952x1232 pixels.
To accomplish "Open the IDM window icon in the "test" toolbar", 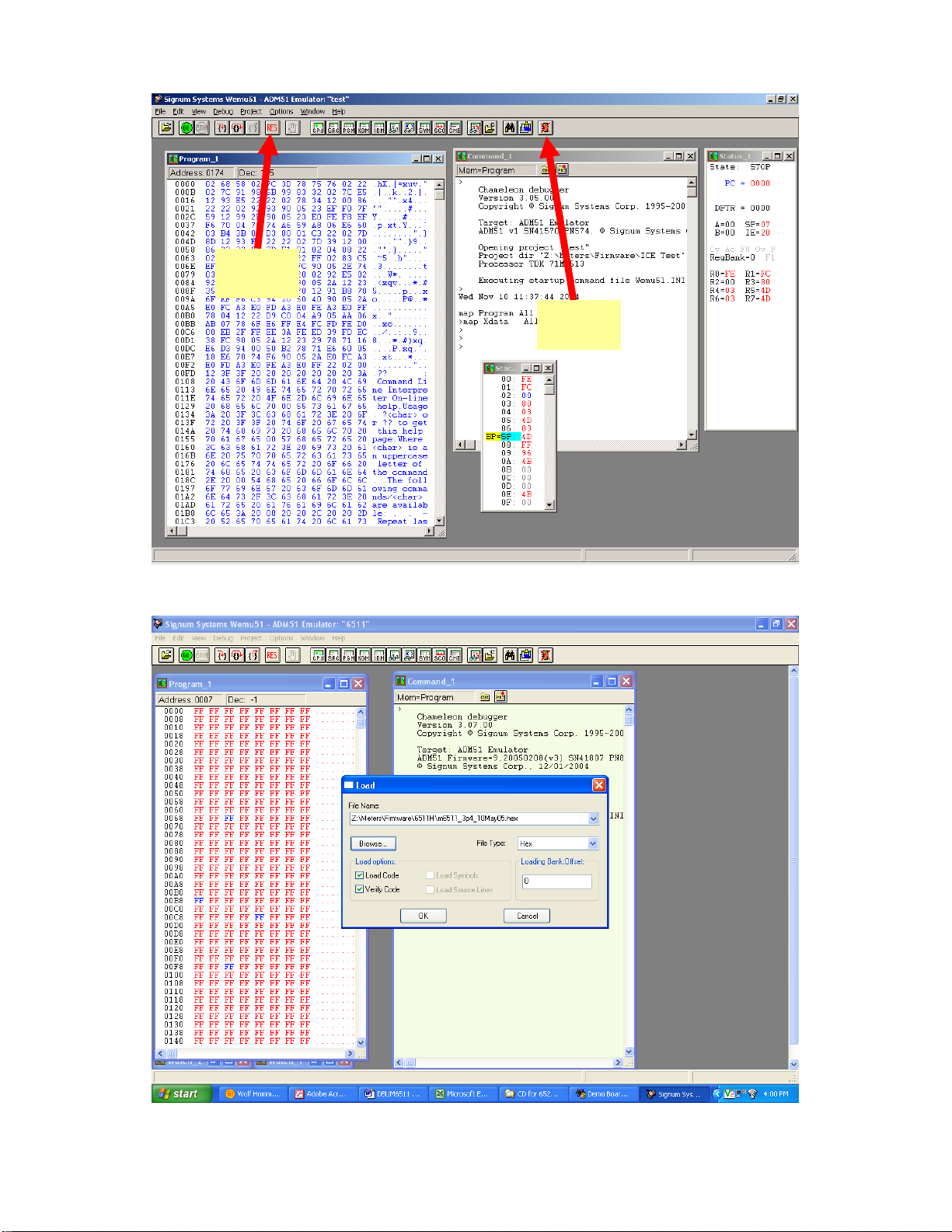I will 378,127.
